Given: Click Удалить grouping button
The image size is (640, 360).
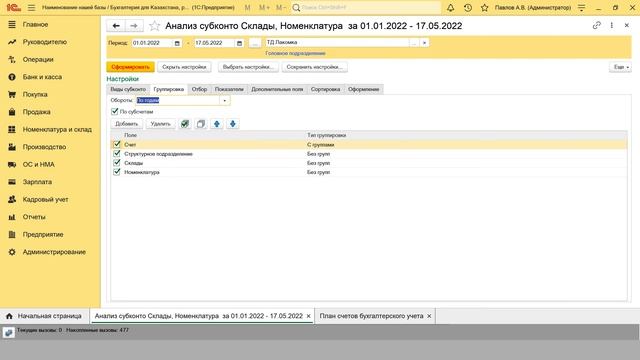Looking at the screenshot, I should pyautogui.click(x=160, y=124).
